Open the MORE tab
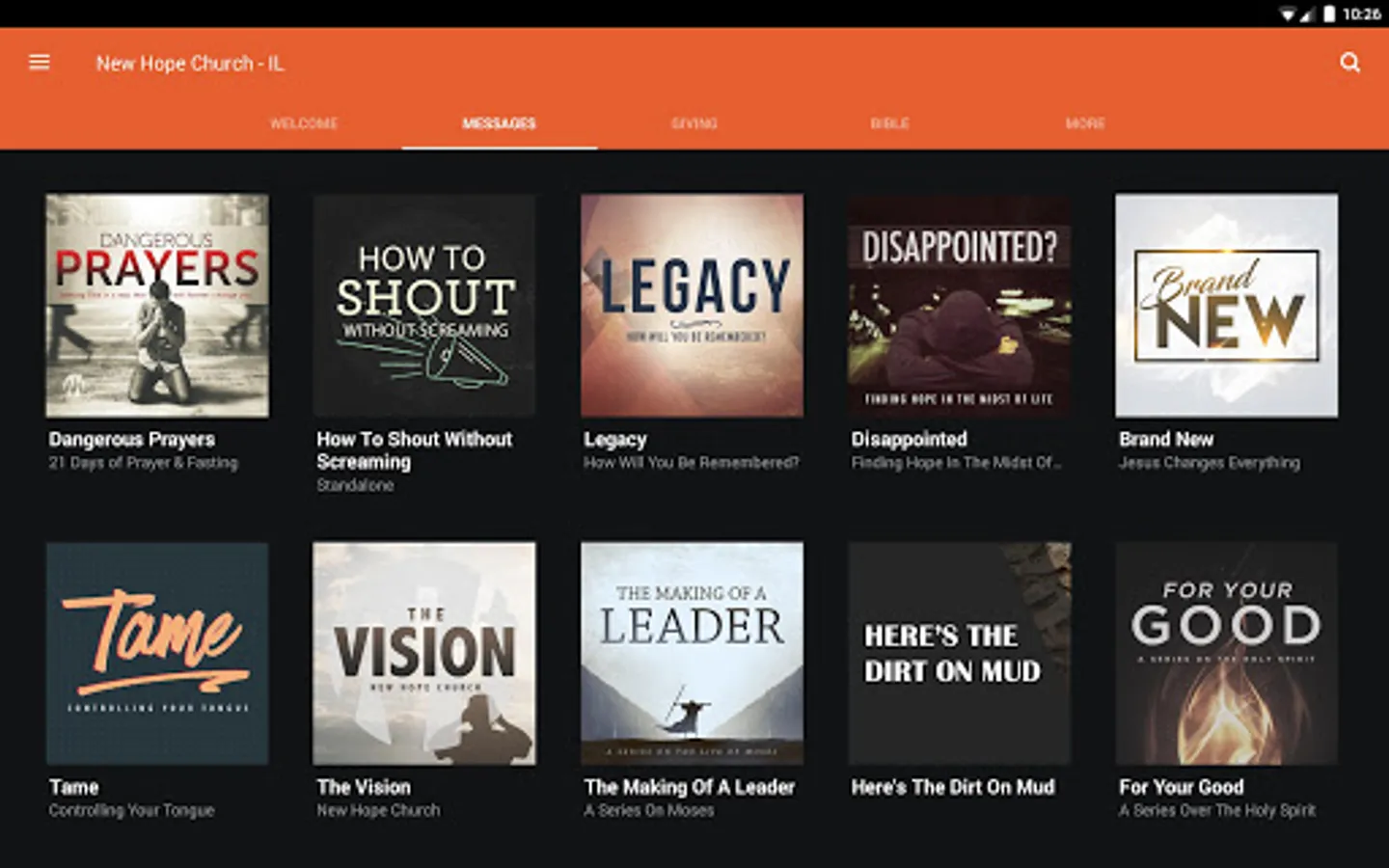 [x=1085, y=123]
